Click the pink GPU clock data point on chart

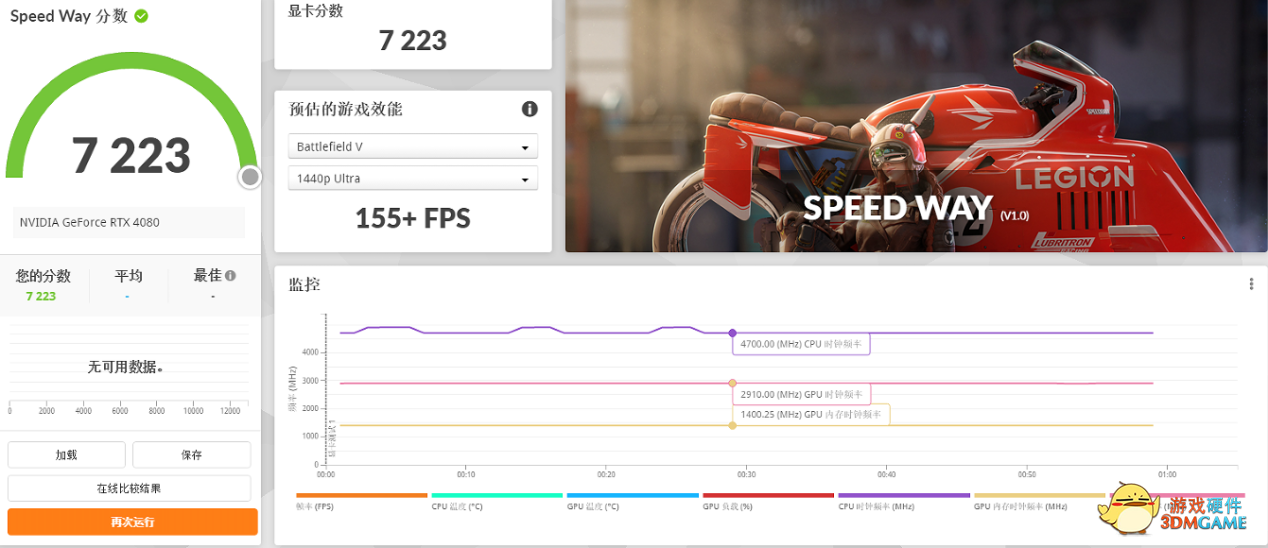(x=732, y=383)
